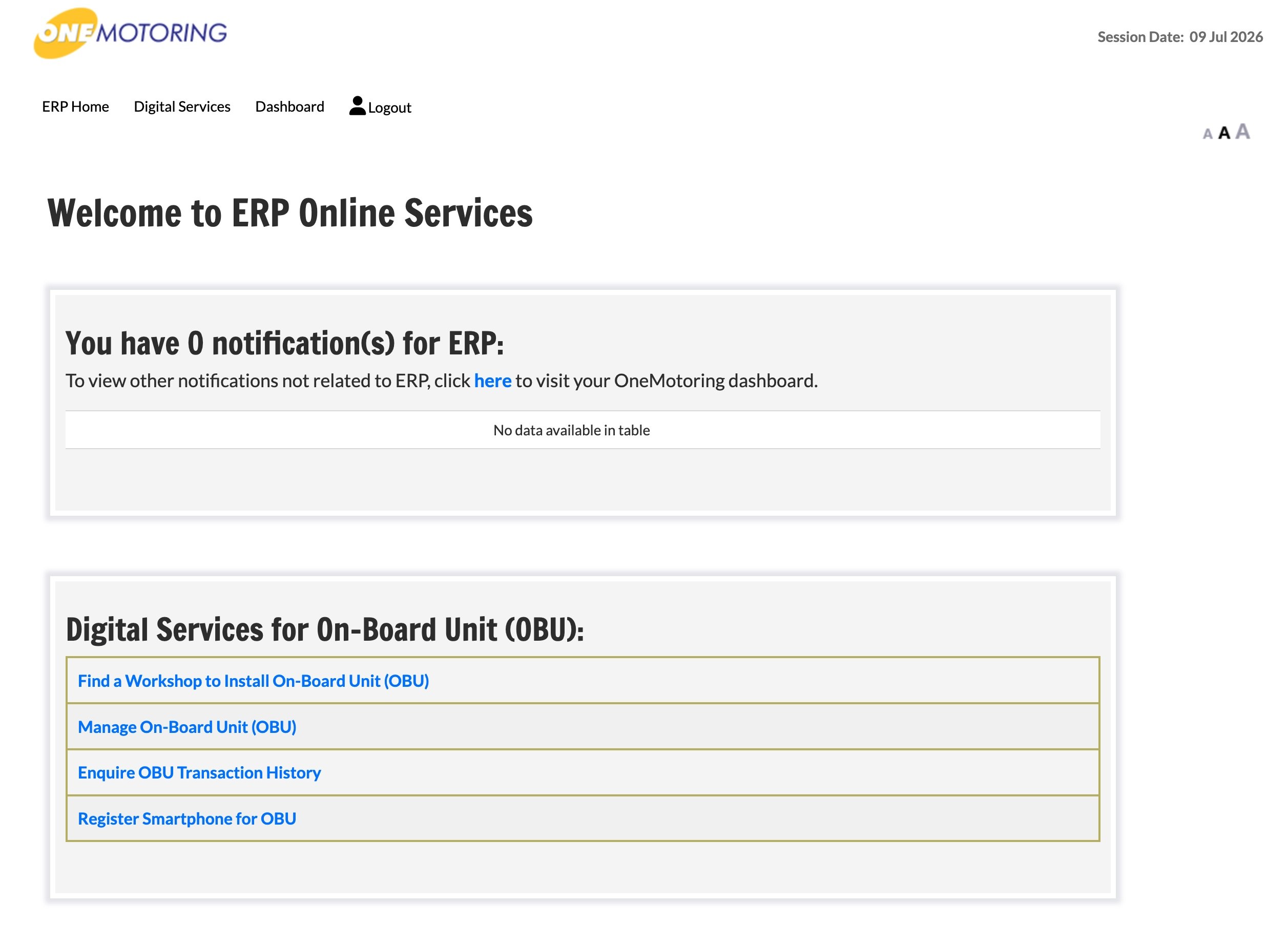
Task: Click the user profile icon beside Logout
Action: coord(357,106)
